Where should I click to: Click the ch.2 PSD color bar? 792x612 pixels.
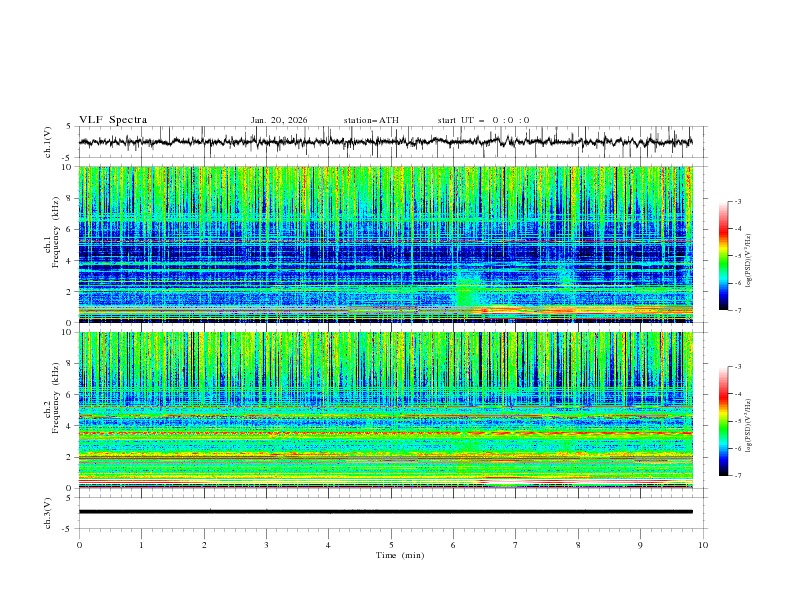[x=723, y=421]
